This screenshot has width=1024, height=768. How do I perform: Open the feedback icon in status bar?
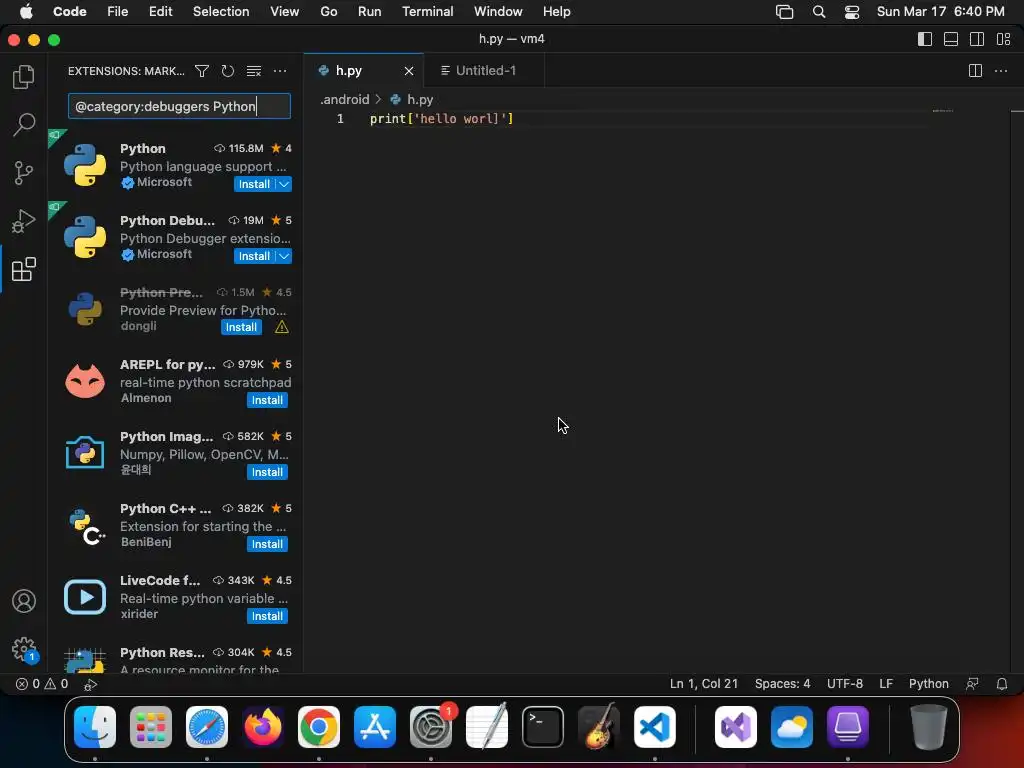coord(972,684)
